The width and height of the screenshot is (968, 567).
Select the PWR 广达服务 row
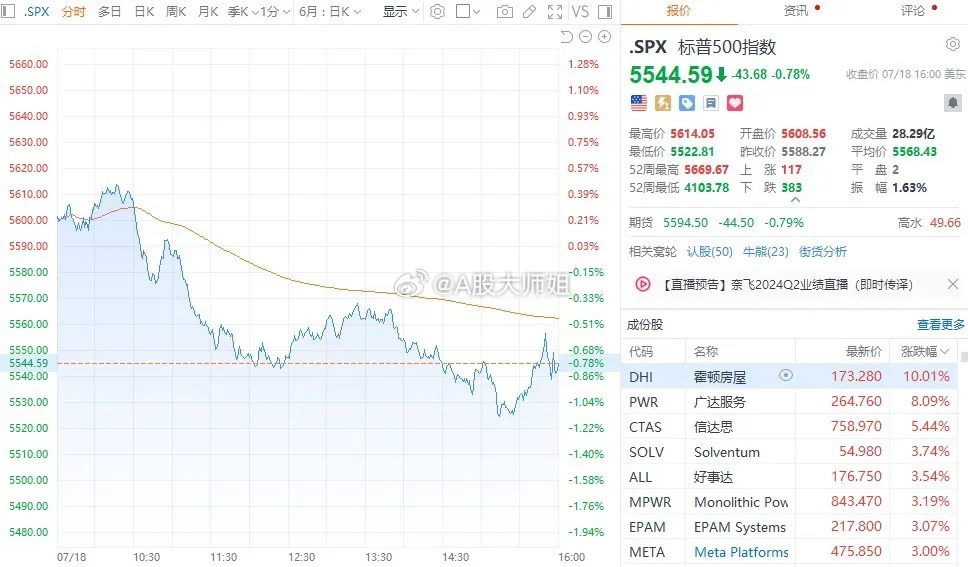pyautogui.click(x=789, y=401)
